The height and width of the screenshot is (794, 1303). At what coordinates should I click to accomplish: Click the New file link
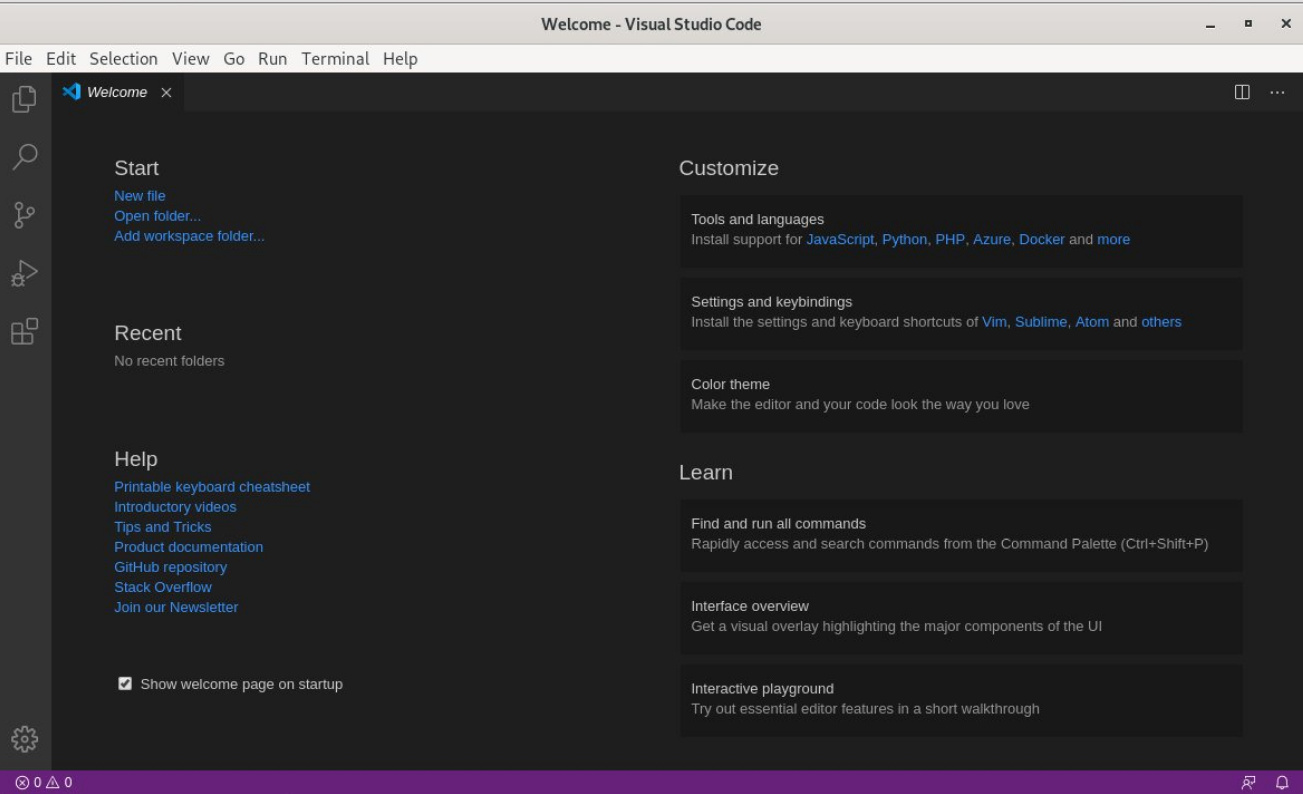point(140,196)
